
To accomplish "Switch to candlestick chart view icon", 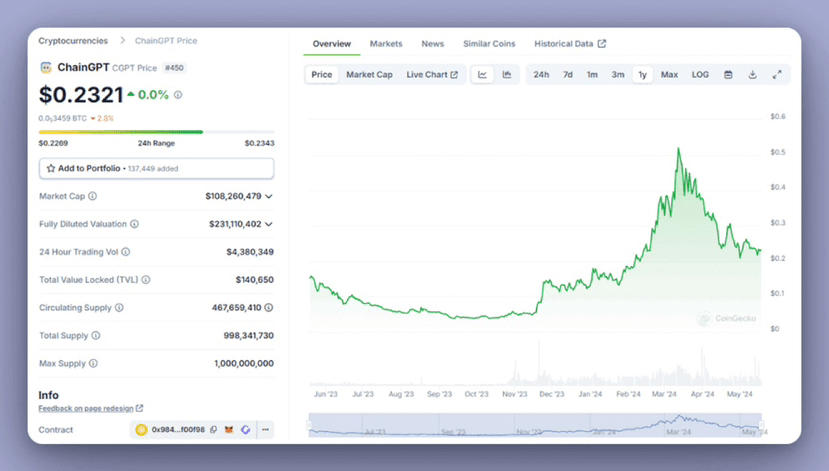I will (507, 75).
